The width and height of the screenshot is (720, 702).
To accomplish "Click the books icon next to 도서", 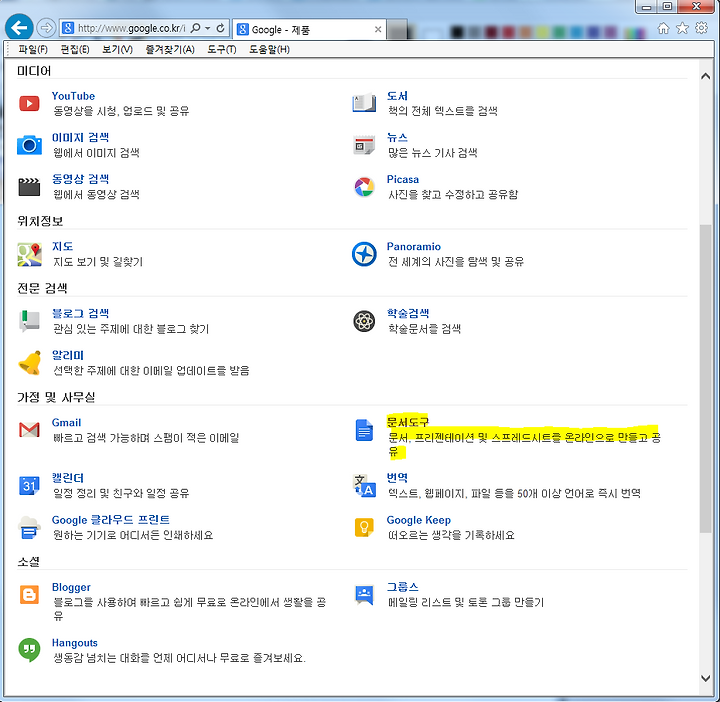I will (364, 103).
